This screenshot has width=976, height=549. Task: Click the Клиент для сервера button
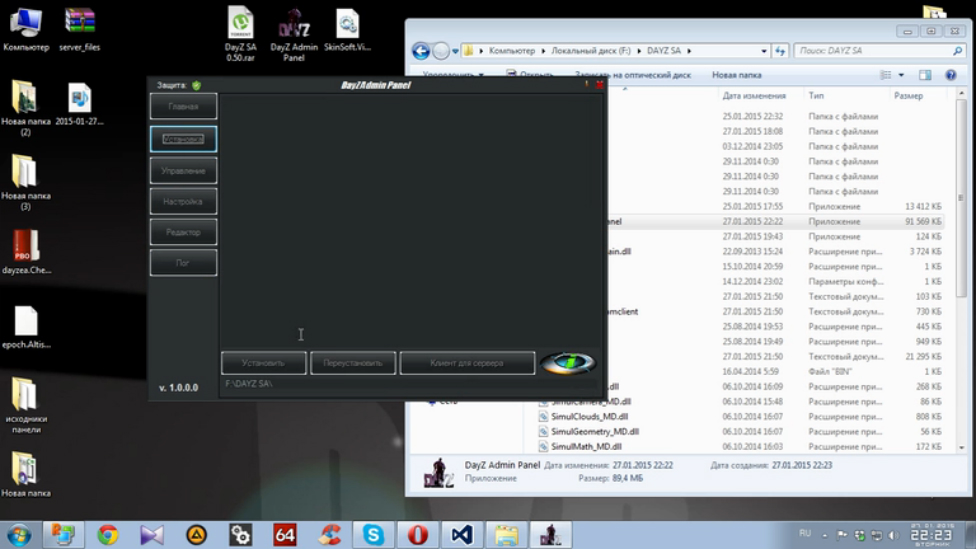pyautogui.click(x=467, y=363)
